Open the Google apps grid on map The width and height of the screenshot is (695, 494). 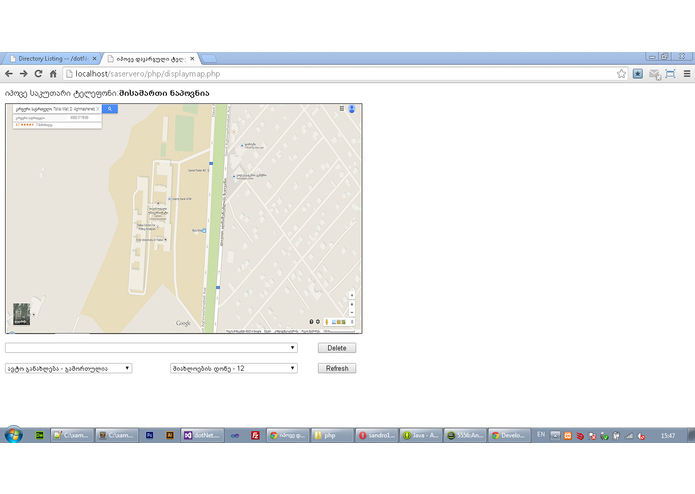pos(342,109)
